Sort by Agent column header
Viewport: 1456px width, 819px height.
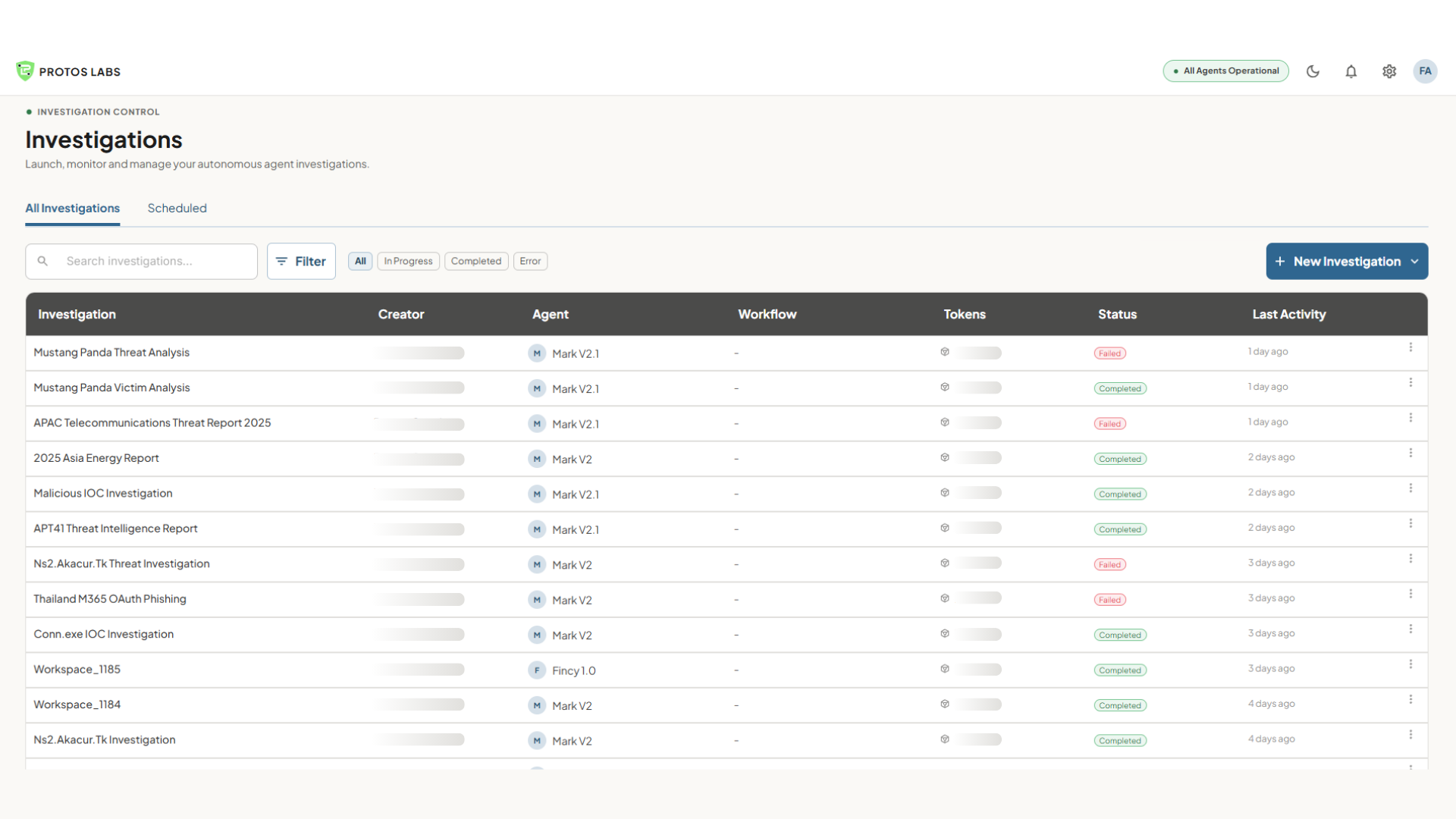[x=550, y=314]
